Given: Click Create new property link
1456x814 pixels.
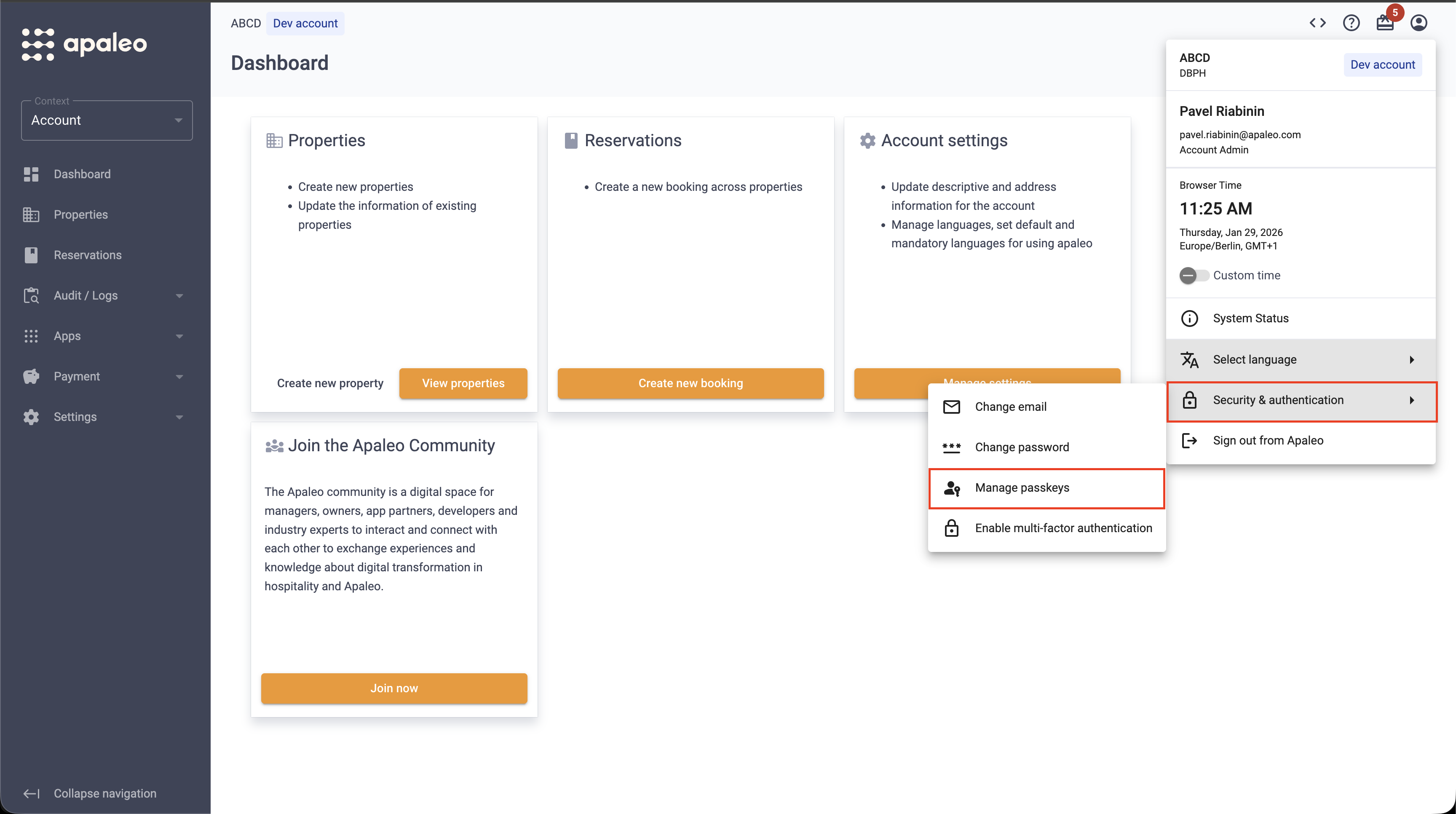Looking at the screenshot, I should coord(330,383).
